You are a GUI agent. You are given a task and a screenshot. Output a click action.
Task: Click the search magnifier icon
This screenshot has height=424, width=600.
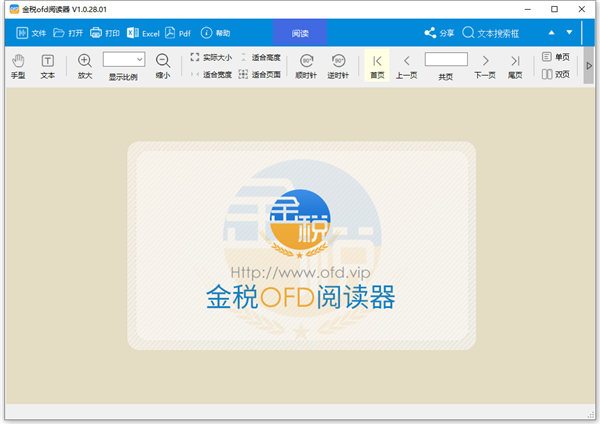[x=468, y=33]
